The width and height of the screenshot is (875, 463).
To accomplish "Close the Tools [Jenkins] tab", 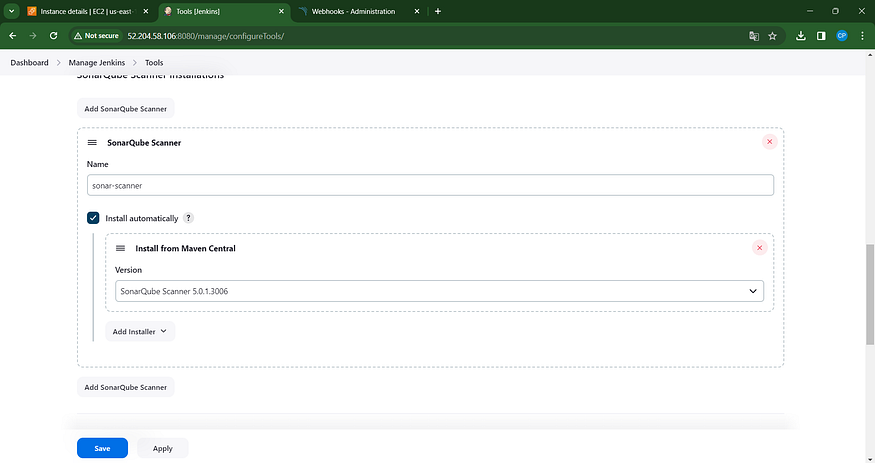I will (x=281, y=11).
